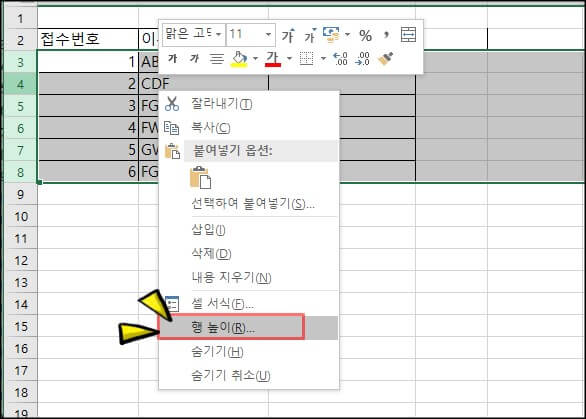Apply percent style from mini toolbar

click(x=365, y=36)
